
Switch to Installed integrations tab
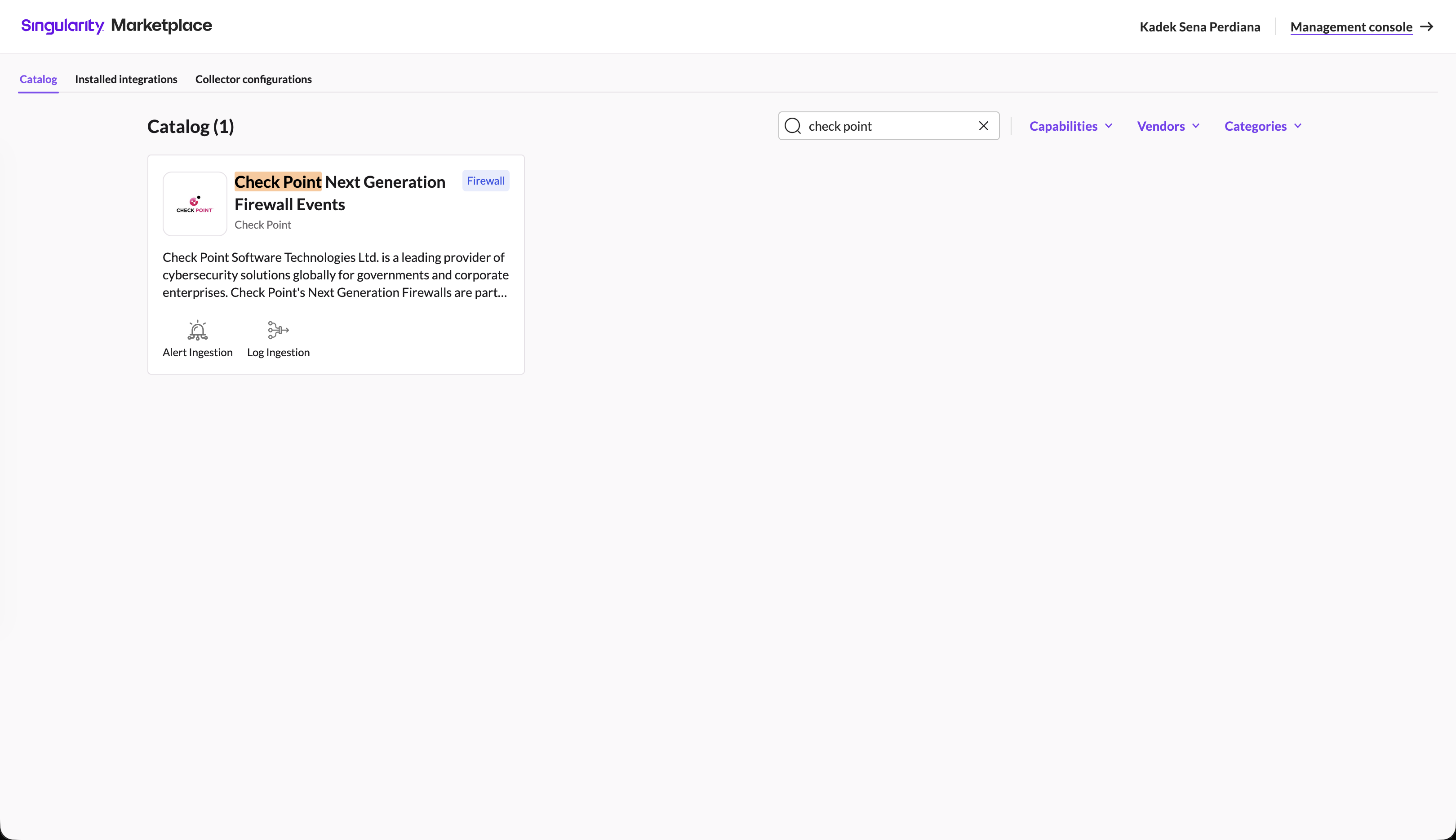126,79
